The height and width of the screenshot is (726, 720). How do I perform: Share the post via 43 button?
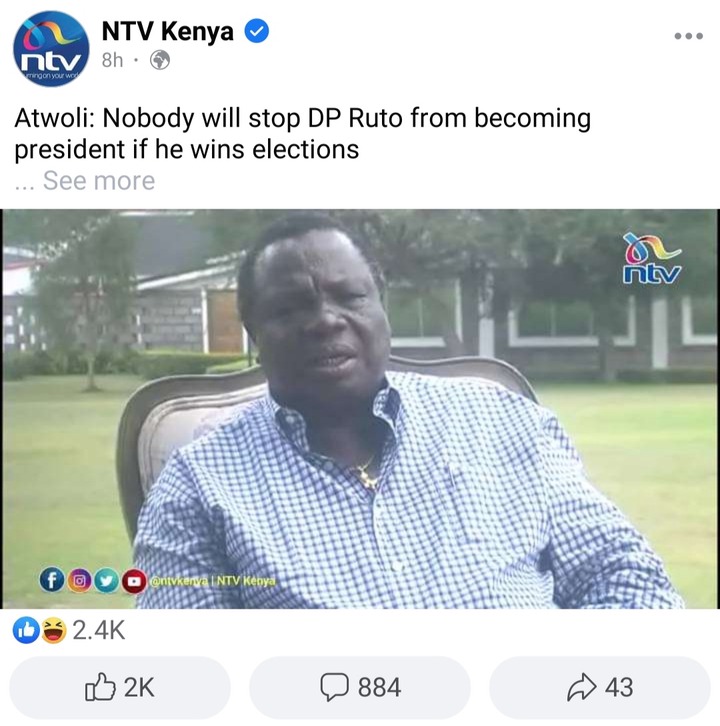click(x=600, y=687)
